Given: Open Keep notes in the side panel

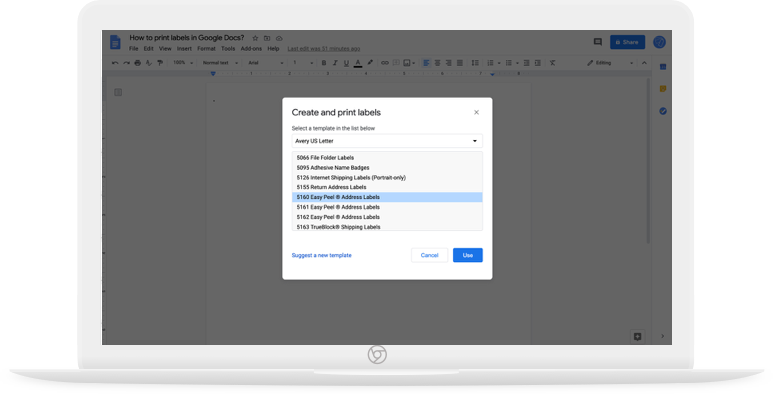Looking at the screenshot, I should pyautogui.click(x=663, y=89).
